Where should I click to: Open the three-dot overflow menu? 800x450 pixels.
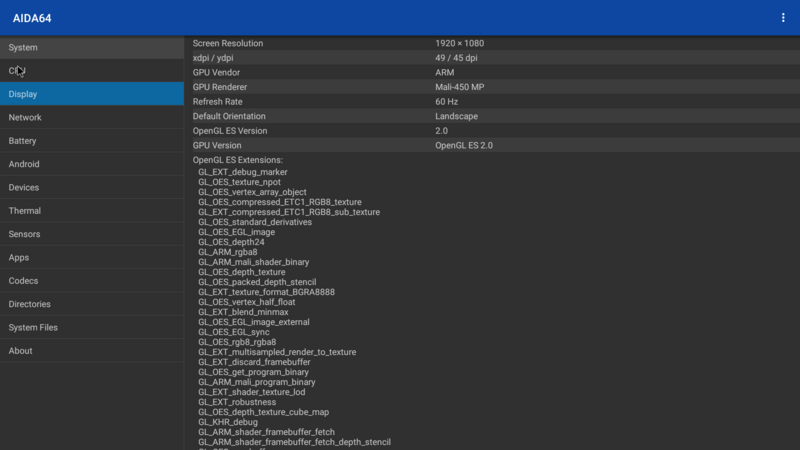tap(783, 18)
